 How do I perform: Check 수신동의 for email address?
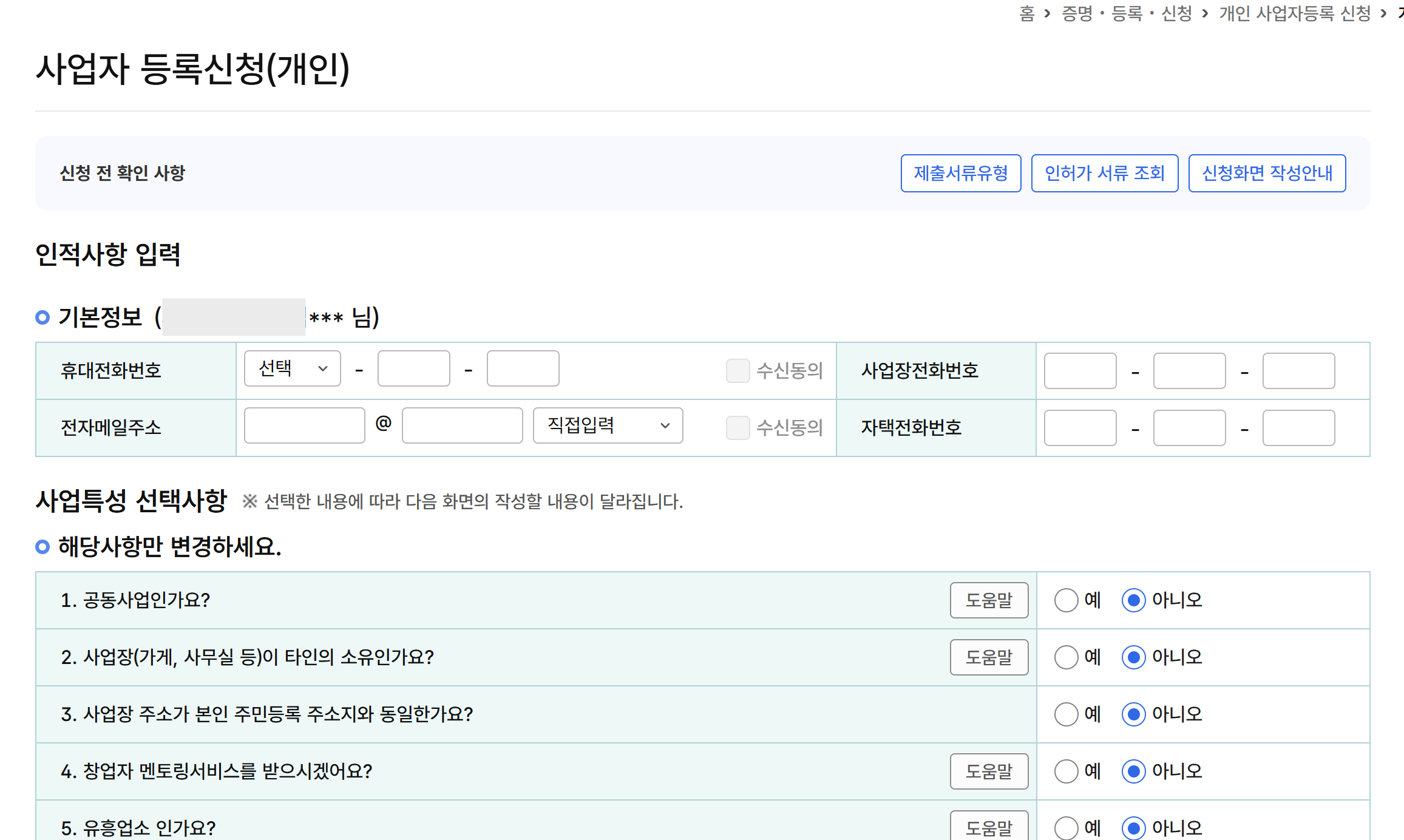click(738, 427)
